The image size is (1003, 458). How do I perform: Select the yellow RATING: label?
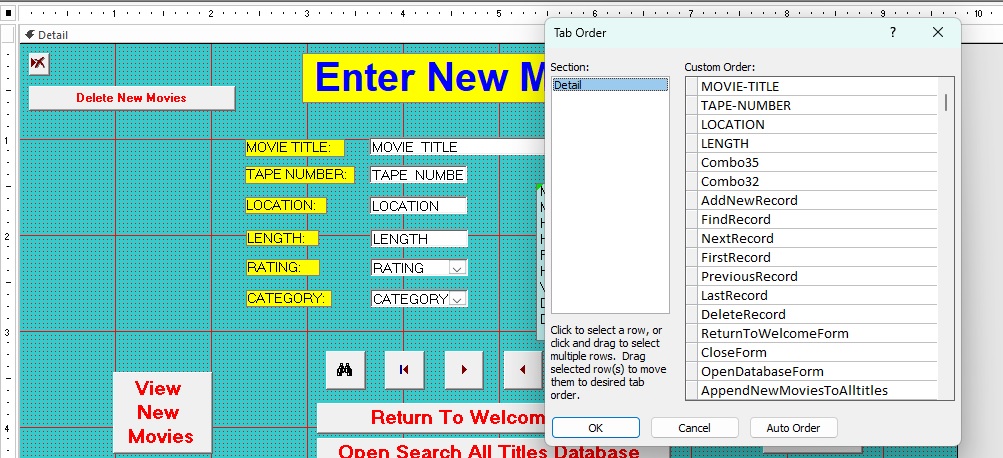(x=283, y=267)
